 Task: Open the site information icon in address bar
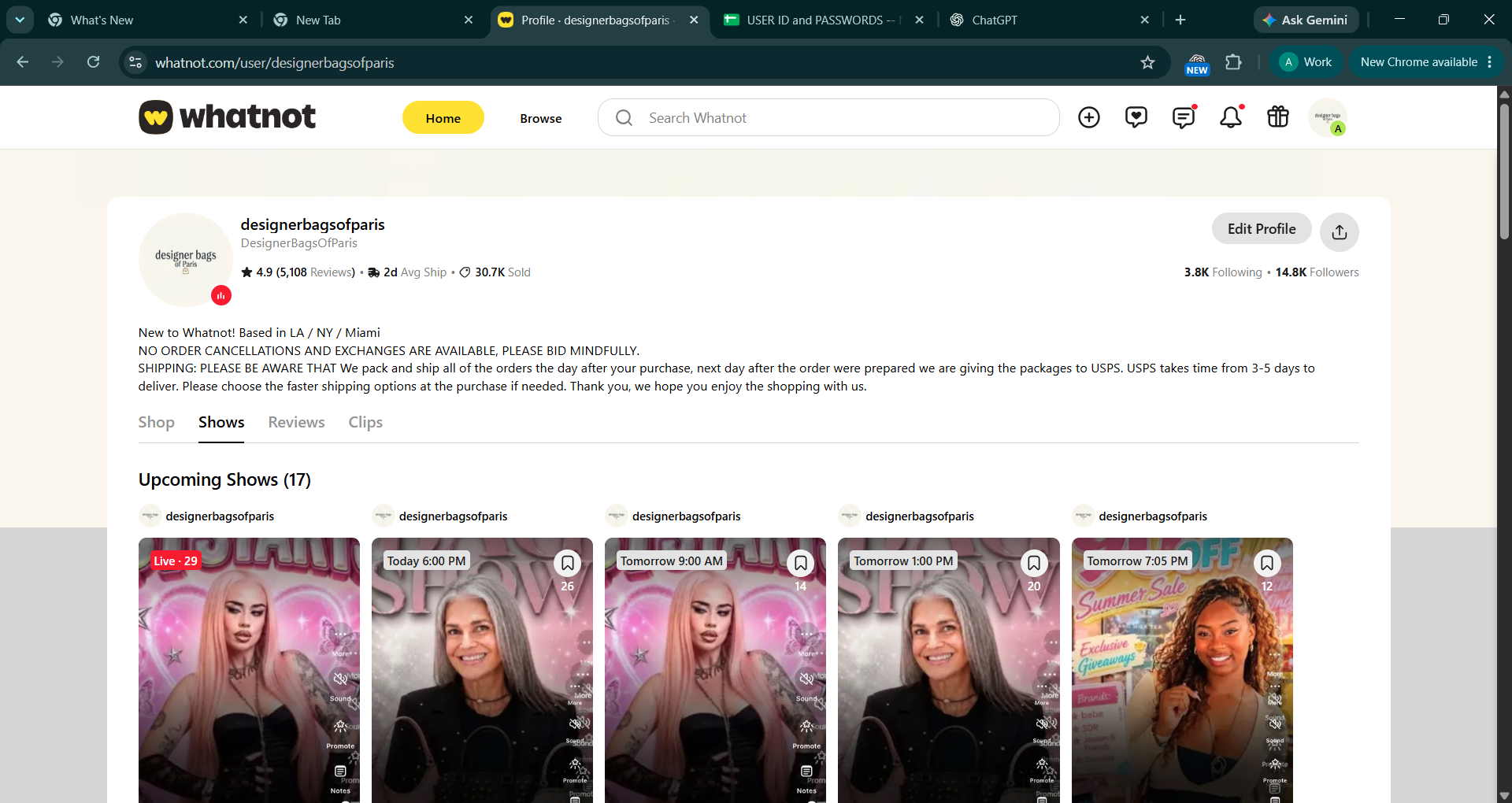pyautogui.click(x=135, y=62)
